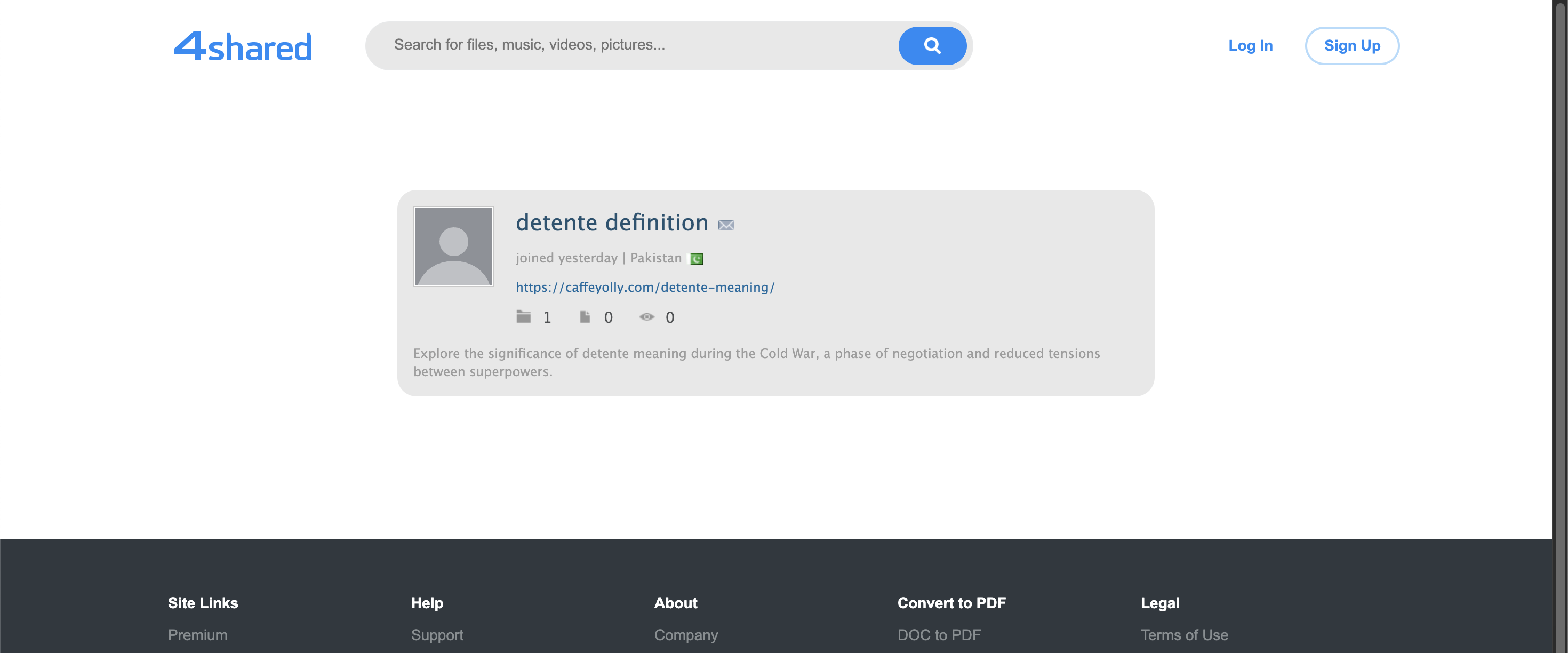Click inside the search files input field
This screenshot has width=1568, height=653.
click(609, 45)
